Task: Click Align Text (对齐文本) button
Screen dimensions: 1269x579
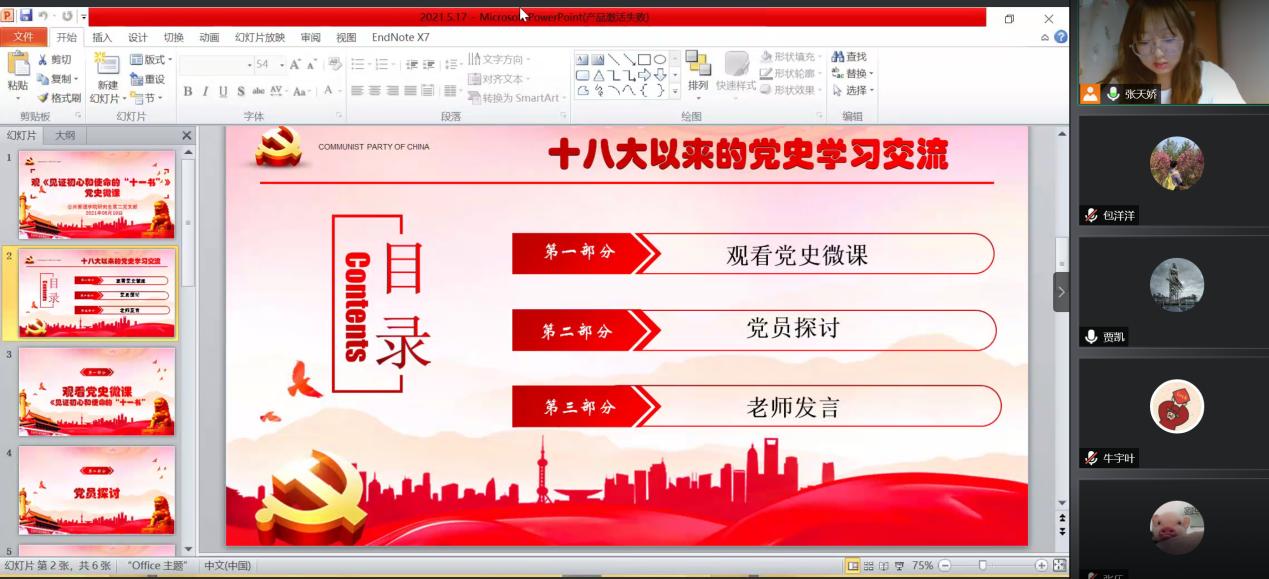Action: (499, 78)
